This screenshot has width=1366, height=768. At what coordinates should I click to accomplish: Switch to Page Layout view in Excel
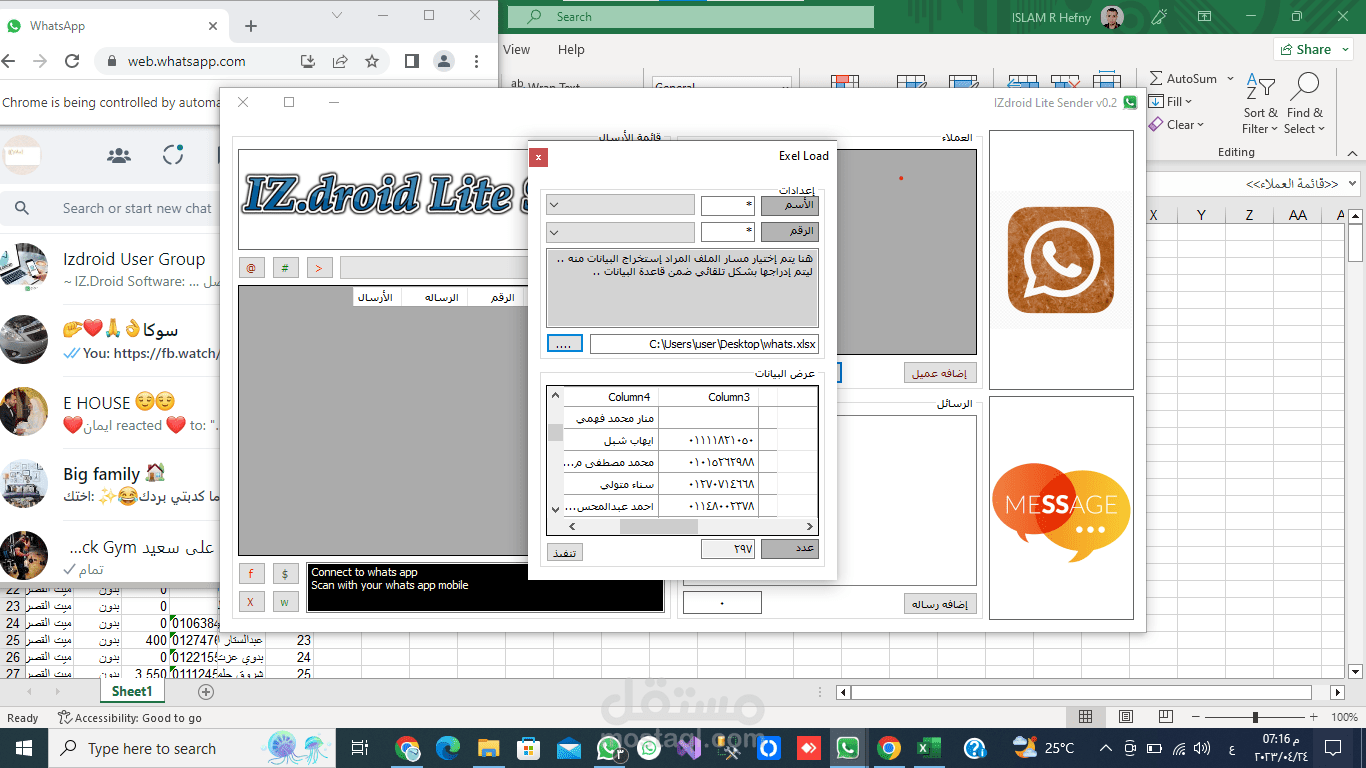click(x=1126, y=717)
